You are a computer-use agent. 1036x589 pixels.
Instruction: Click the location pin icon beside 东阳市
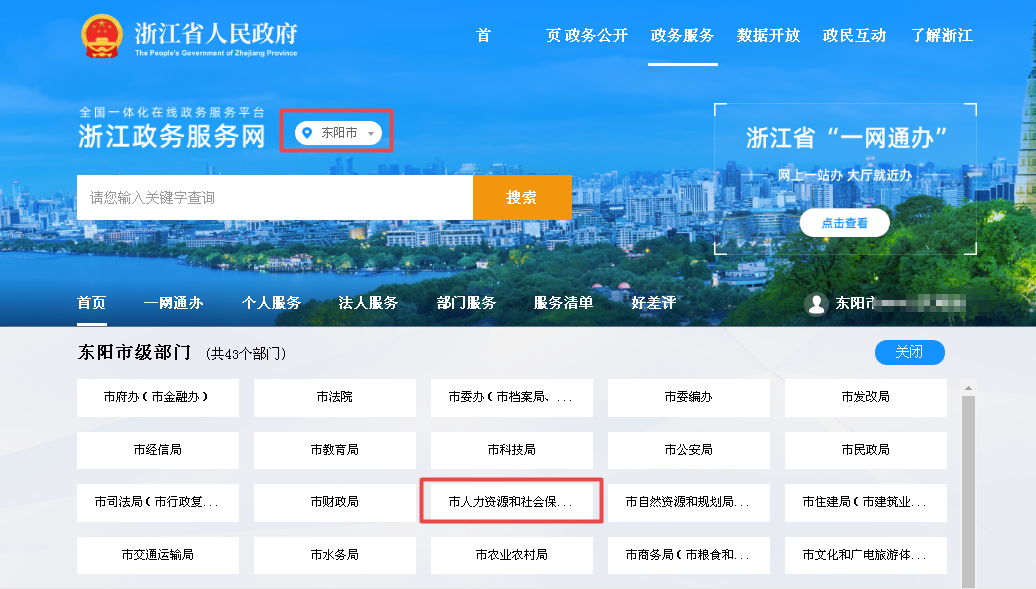(307, 133)
